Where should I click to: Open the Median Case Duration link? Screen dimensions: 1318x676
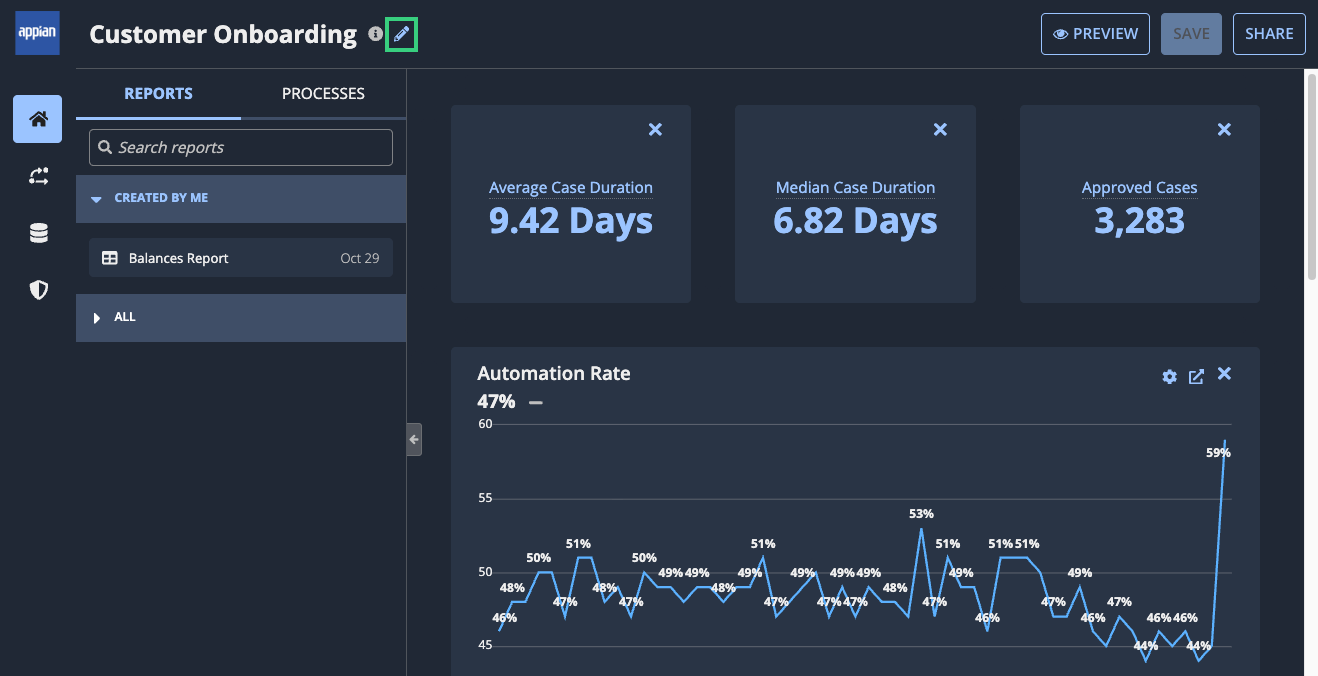click(x=855, y=188)
